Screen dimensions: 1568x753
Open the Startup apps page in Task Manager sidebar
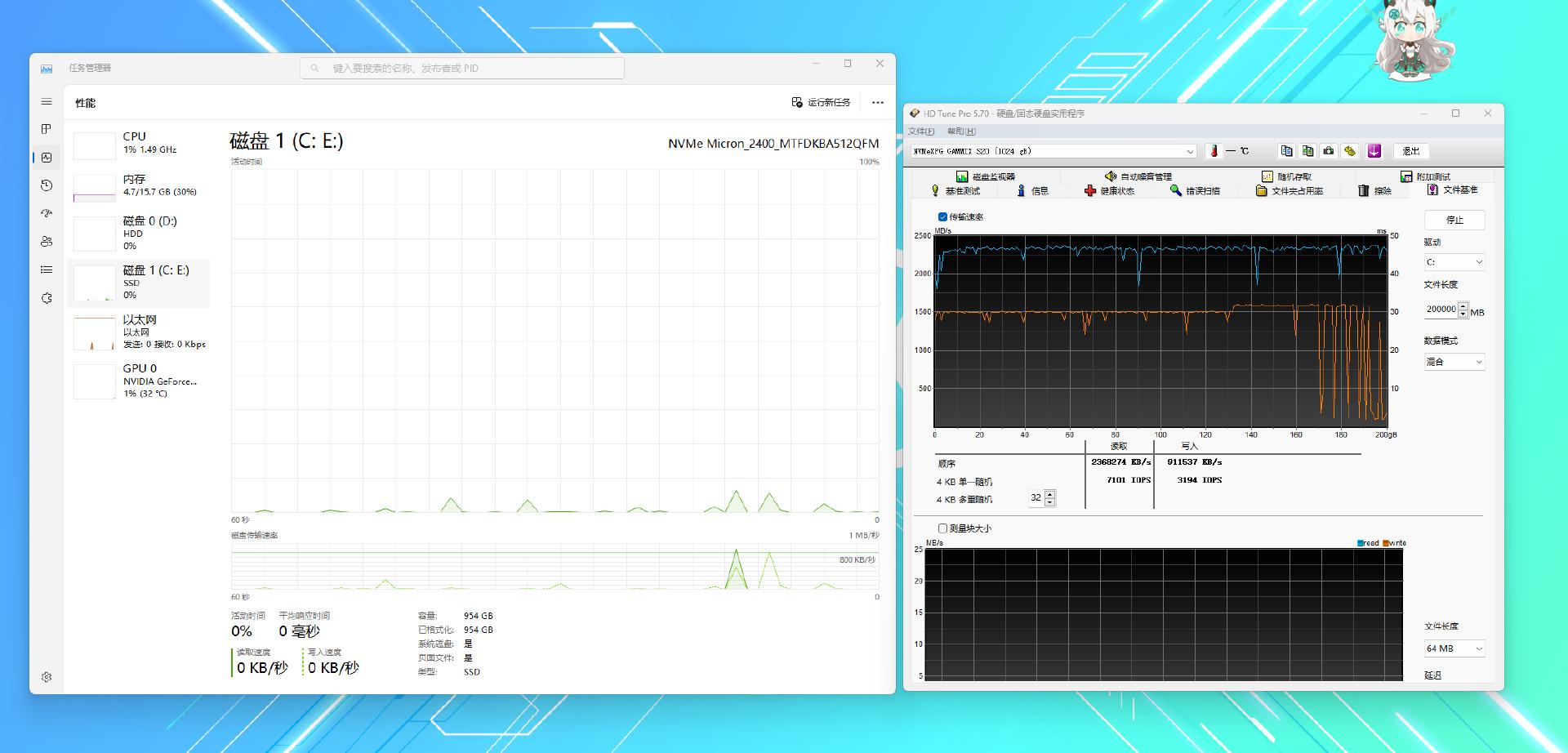[x=47, y=214]
